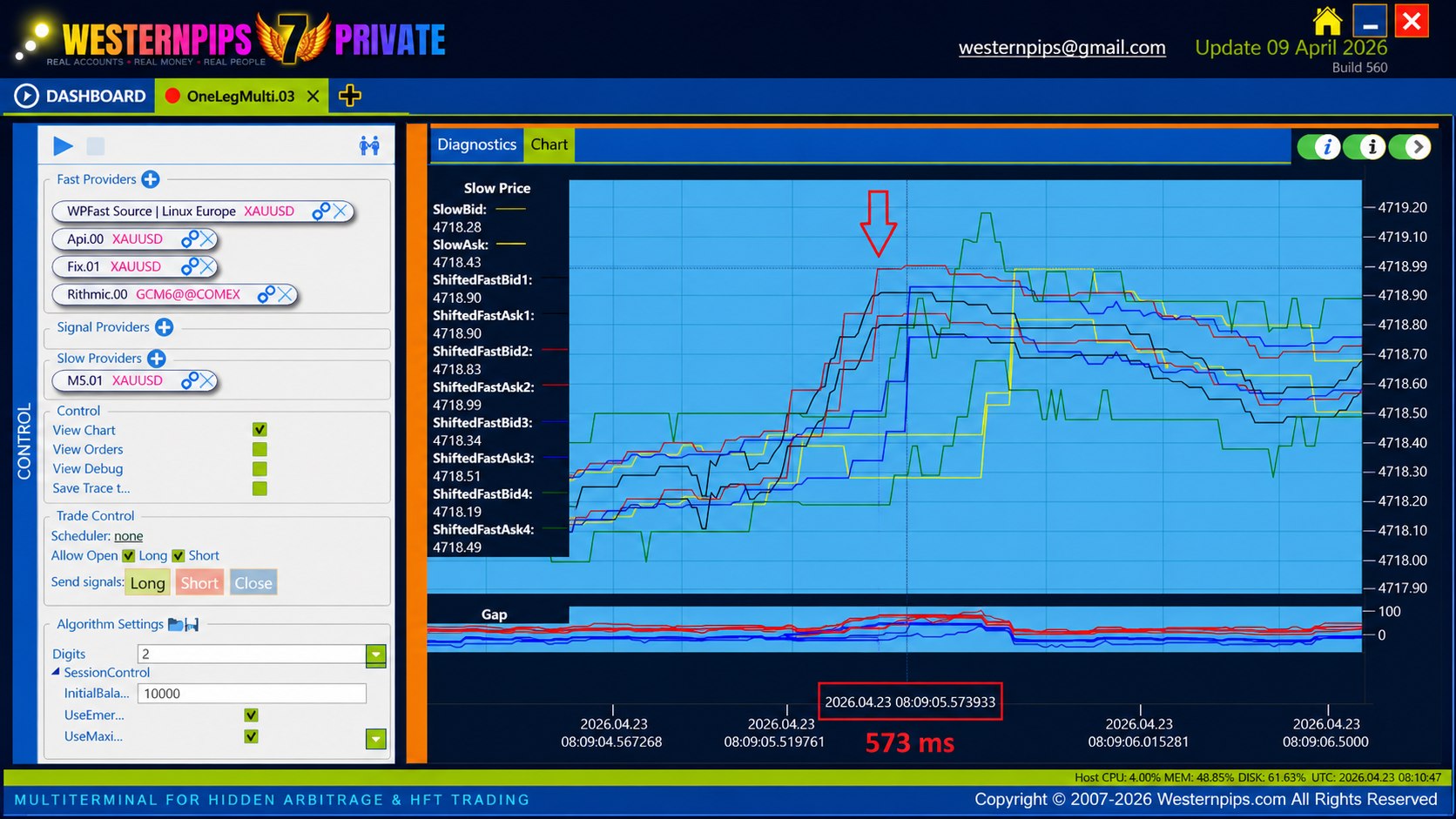Click the 'ShiftedFastBid4:' legend label
Screen dimensions: 1456x819
click(x=482, y=494)
